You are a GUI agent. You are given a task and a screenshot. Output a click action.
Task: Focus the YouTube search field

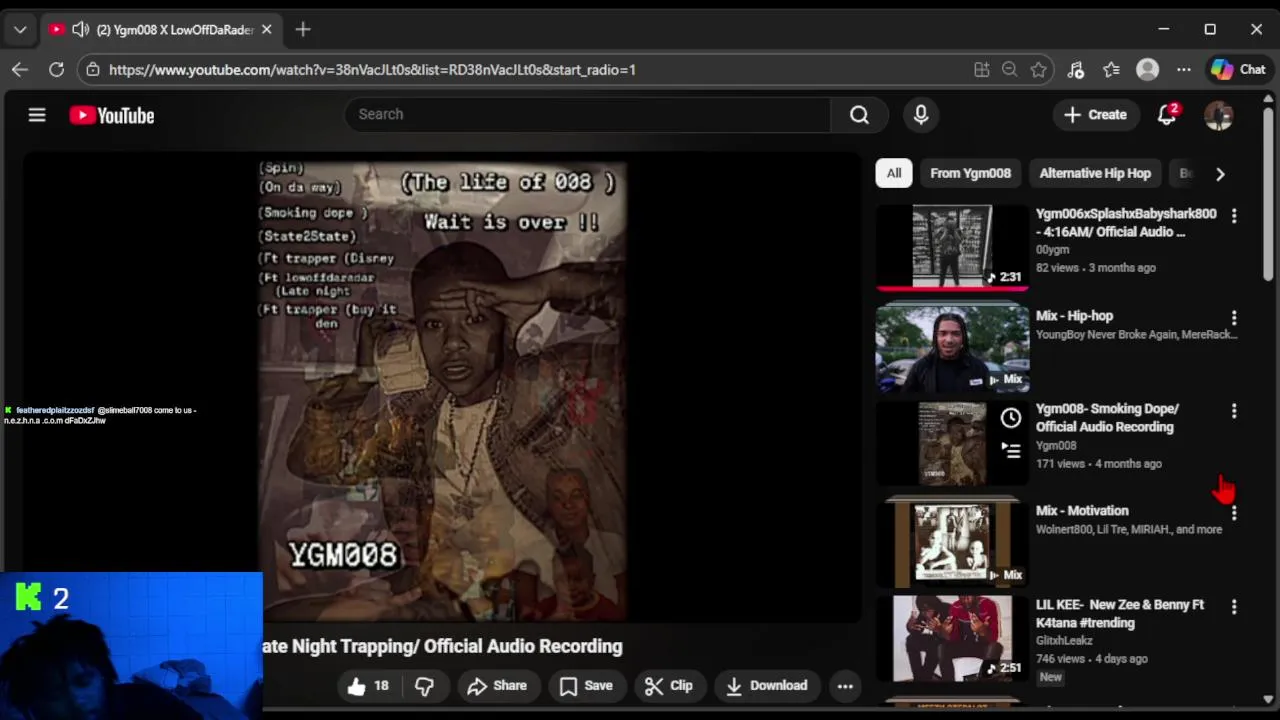pos(588,115)
